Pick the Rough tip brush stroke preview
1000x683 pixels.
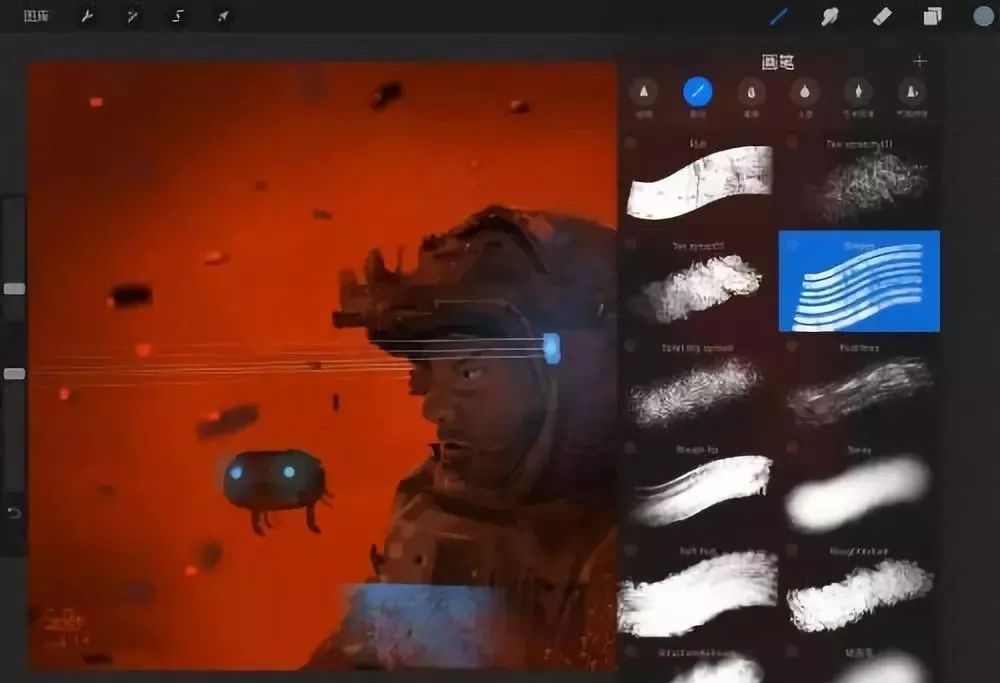tap(700, 488)
